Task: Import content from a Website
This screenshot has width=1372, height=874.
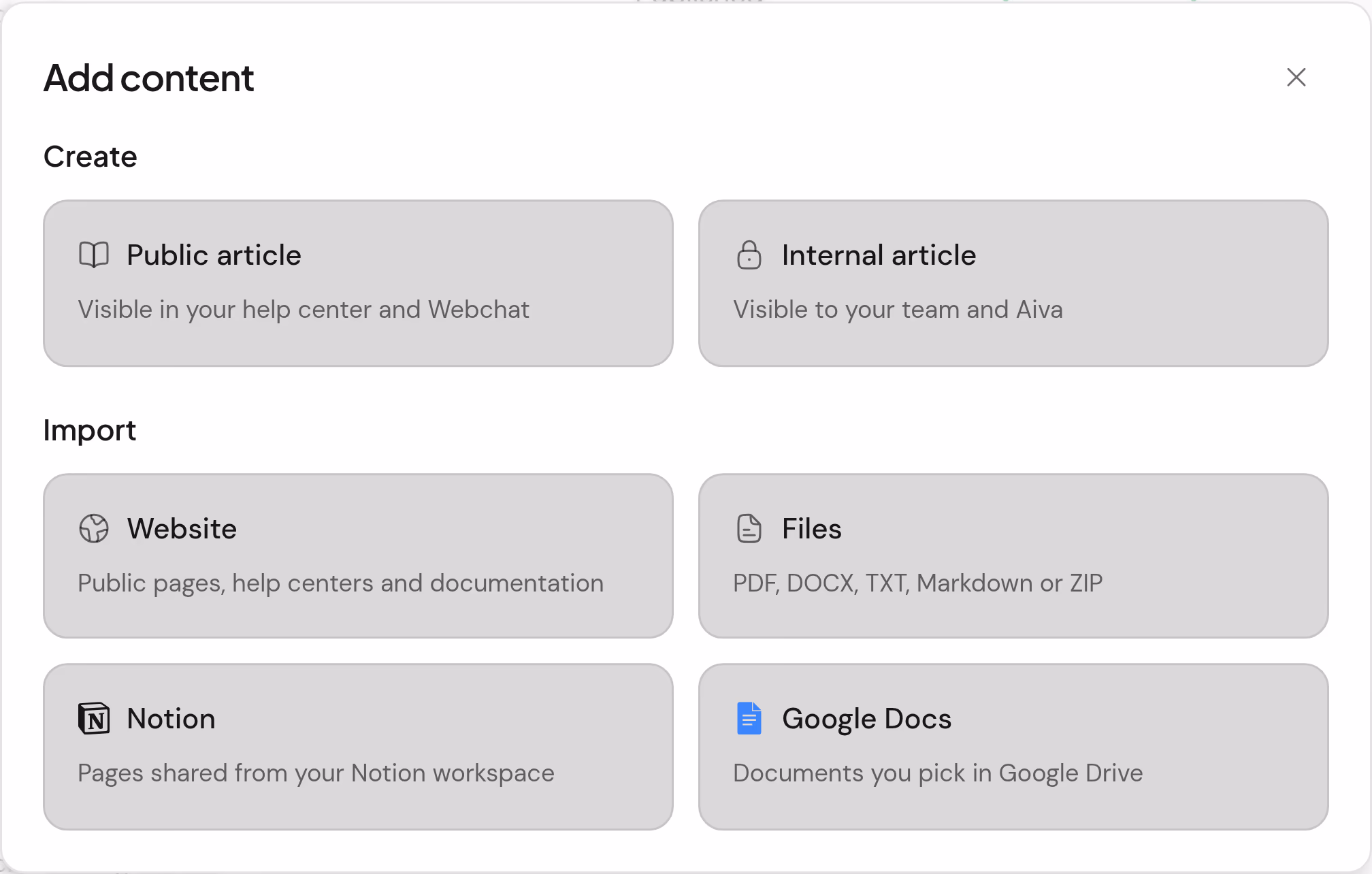Action: pos(358,555)
